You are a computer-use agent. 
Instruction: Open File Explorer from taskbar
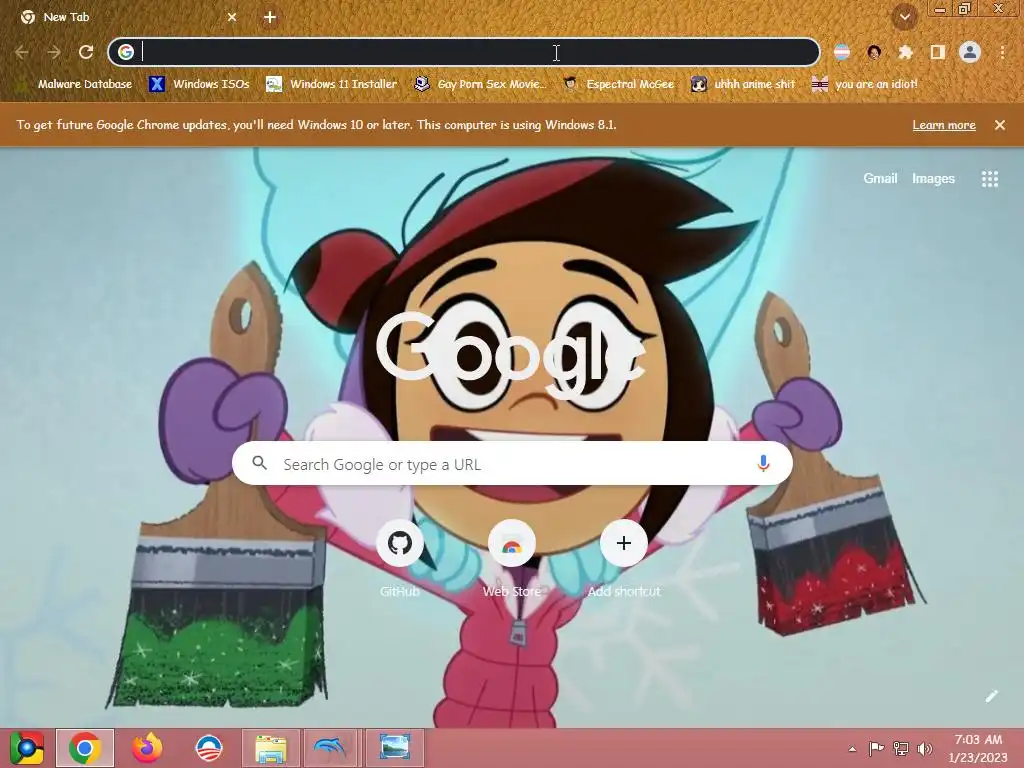point(270,748)
